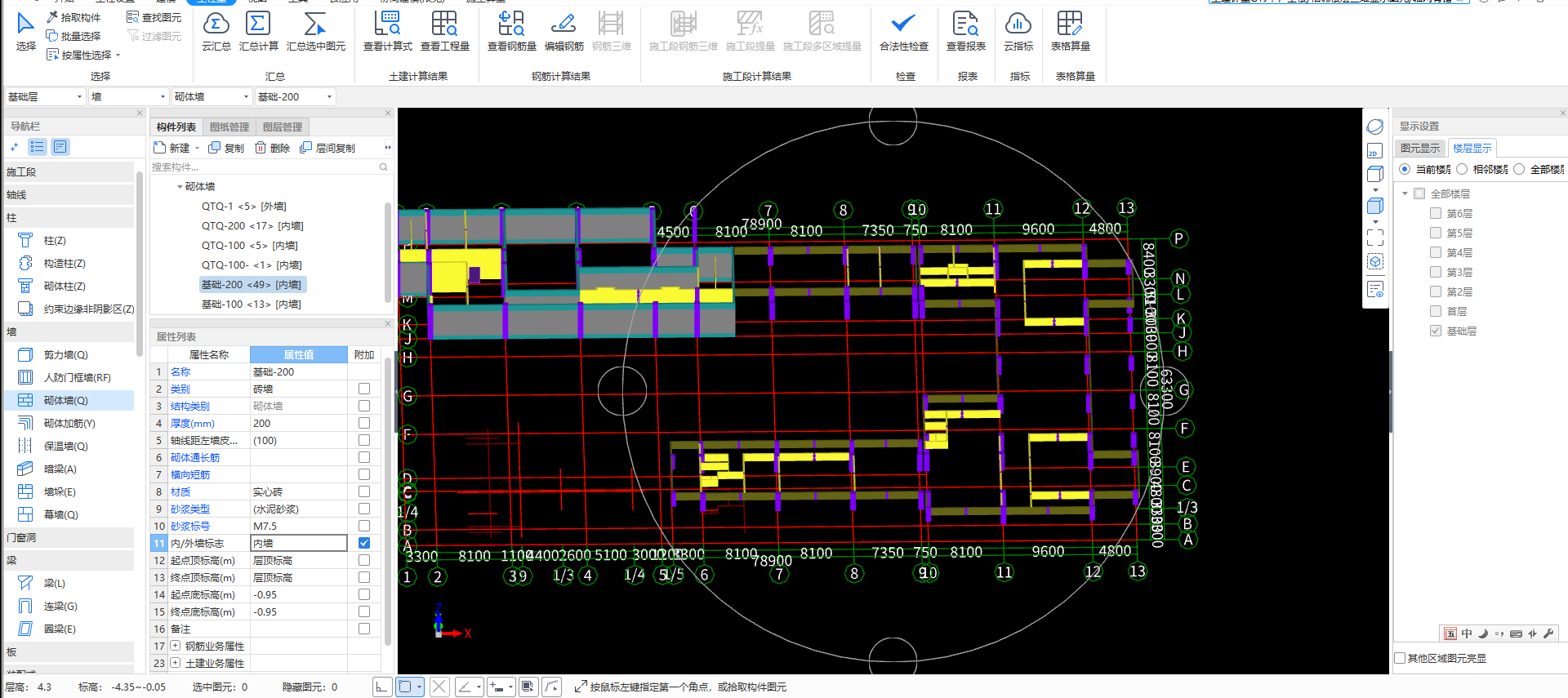Select QTQ-1 <5> [外墙] item
Viewport: 1568px width, 698px height.
[244, 207]
